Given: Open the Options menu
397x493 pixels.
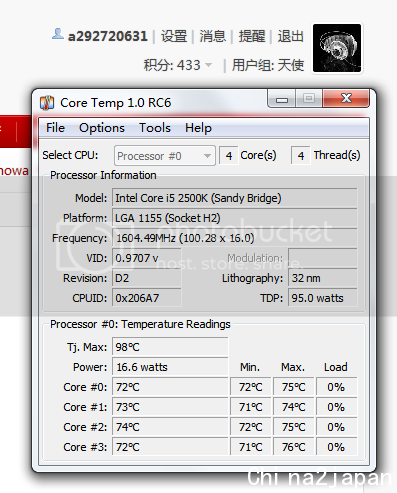Looking at the screenshot, I should pyautogui.click(x=102, y=128).
